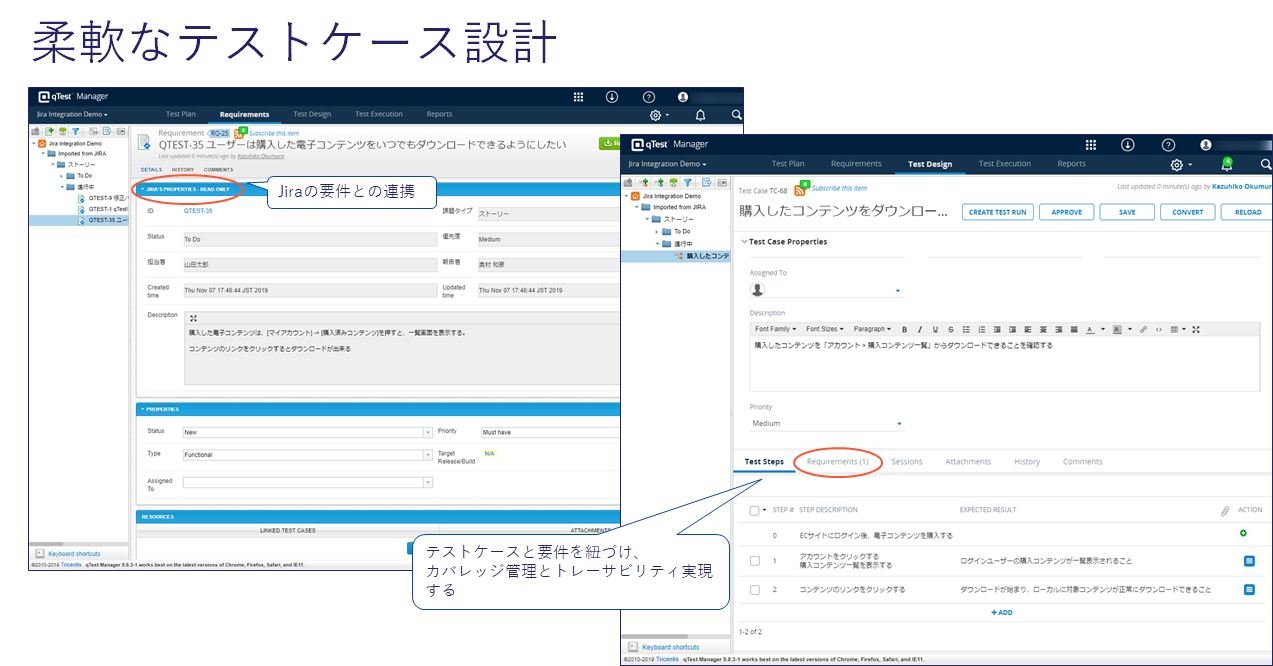Click APPROVE button
Viewport: 1273px width, 666px height.
pos(1066,212)
